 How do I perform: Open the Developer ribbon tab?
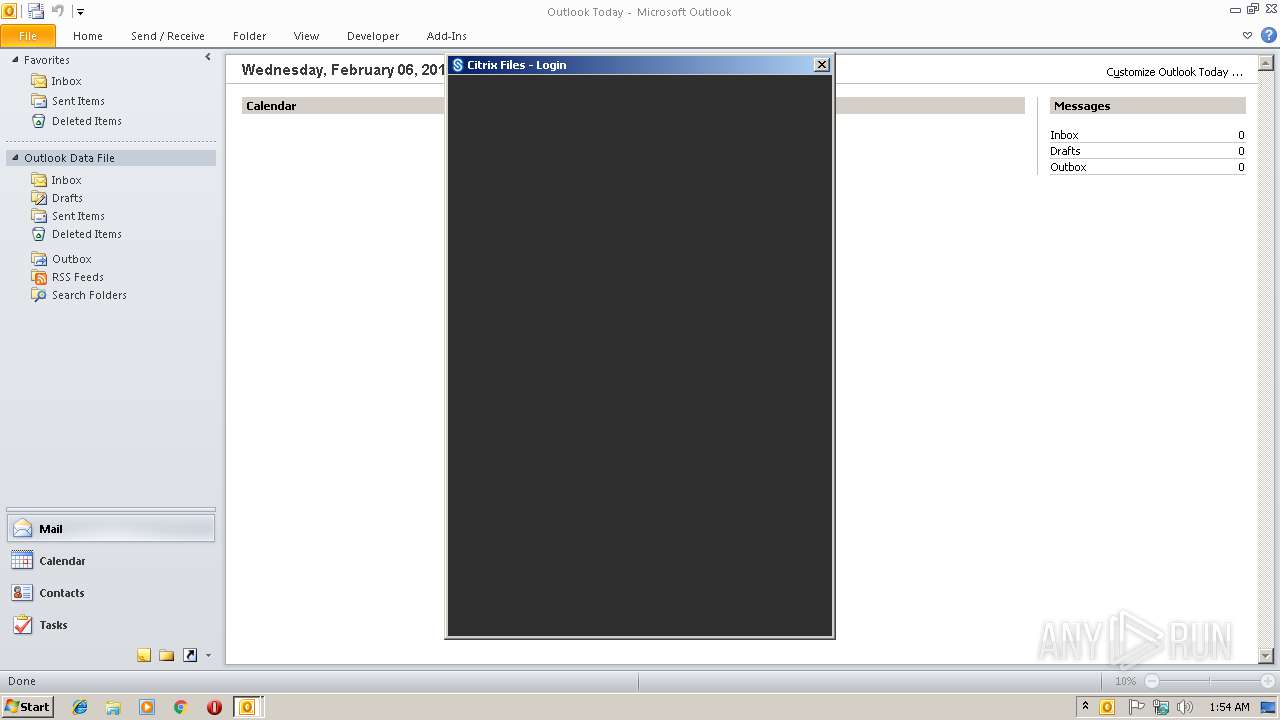pyautogui.click(x=373, y=36)
